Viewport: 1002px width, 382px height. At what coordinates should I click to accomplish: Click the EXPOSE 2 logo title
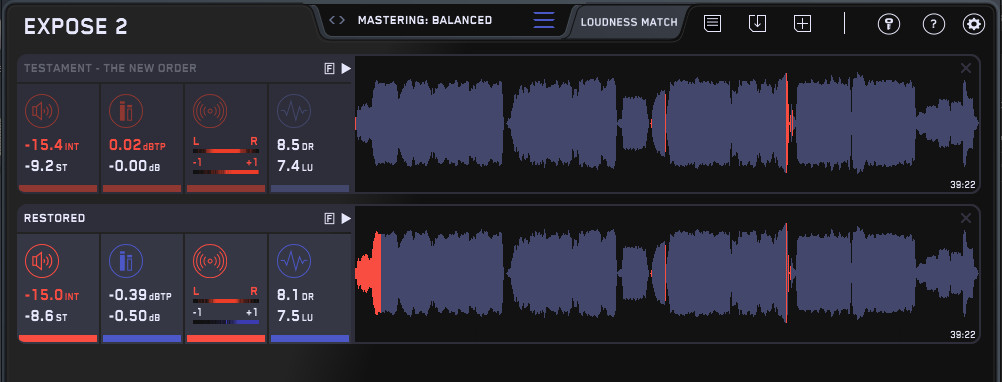click(x=75, y=26)
